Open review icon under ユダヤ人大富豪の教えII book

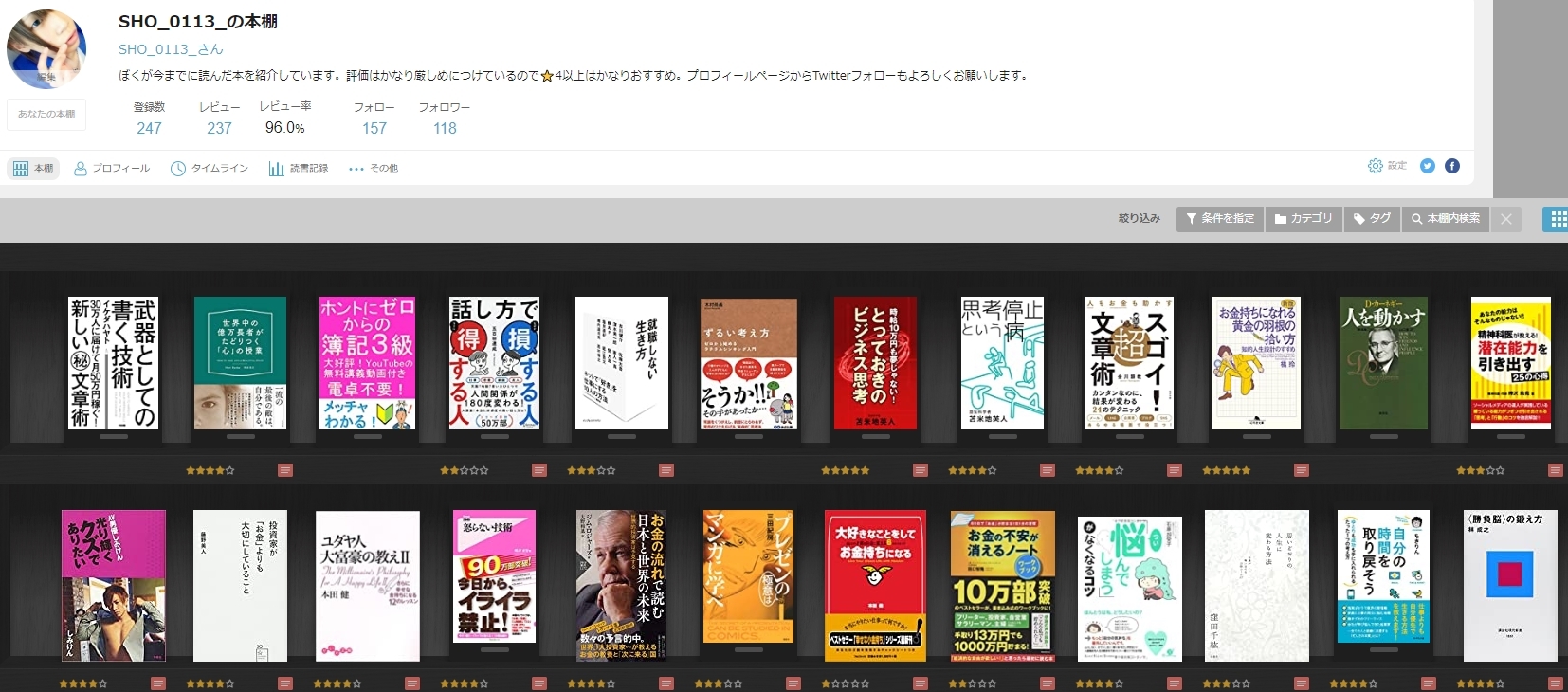click(412, 683)
